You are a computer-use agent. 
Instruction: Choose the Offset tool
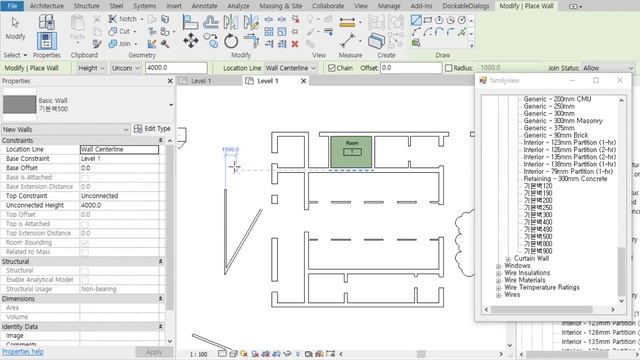point(211,22)
